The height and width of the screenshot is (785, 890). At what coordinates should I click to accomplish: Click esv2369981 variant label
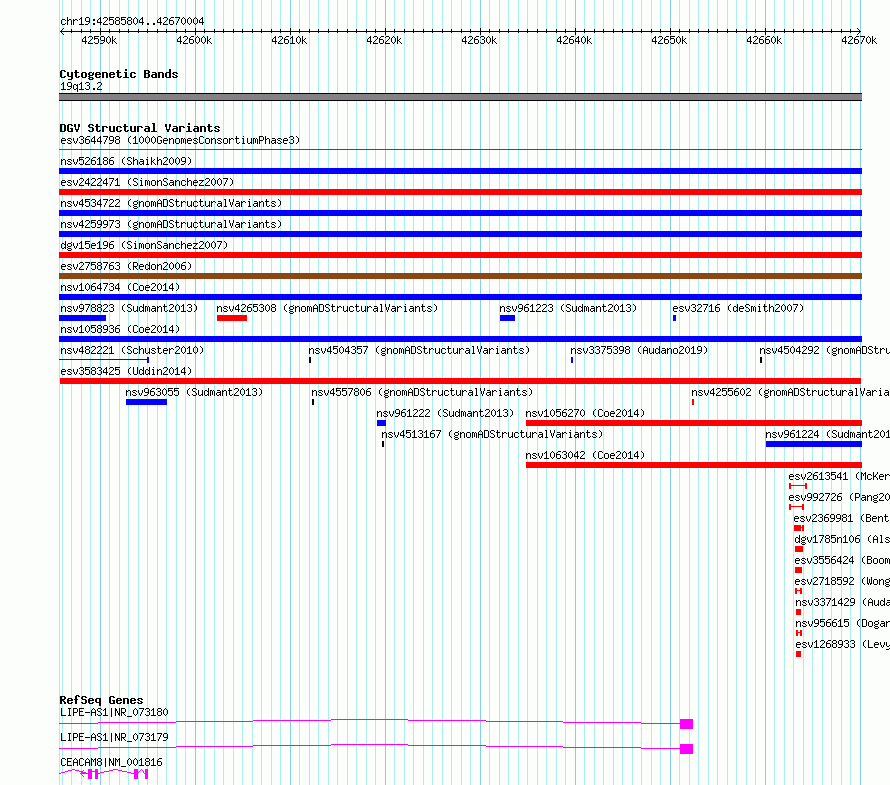tap(841, 518)
